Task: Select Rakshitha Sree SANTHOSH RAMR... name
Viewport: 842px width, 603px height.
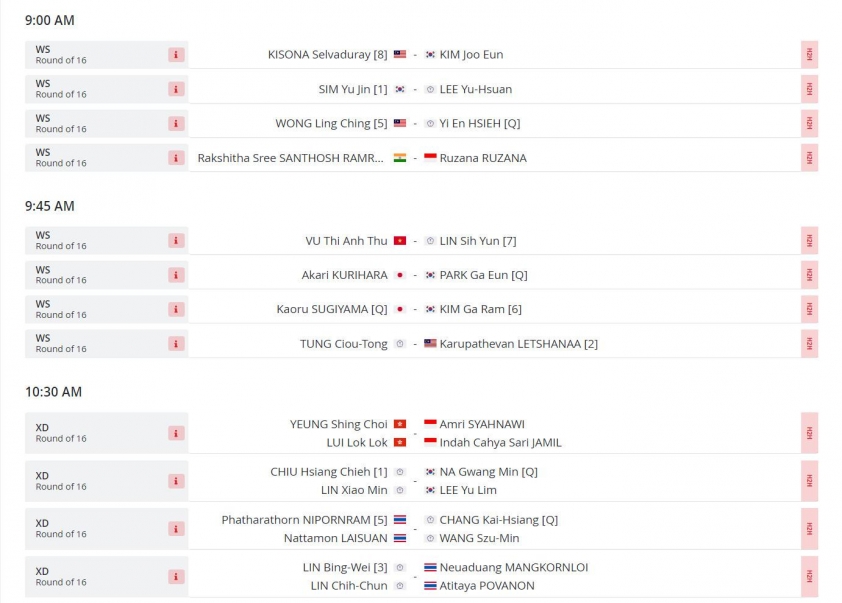Action: pyautogui.click(x=291, y=158)
